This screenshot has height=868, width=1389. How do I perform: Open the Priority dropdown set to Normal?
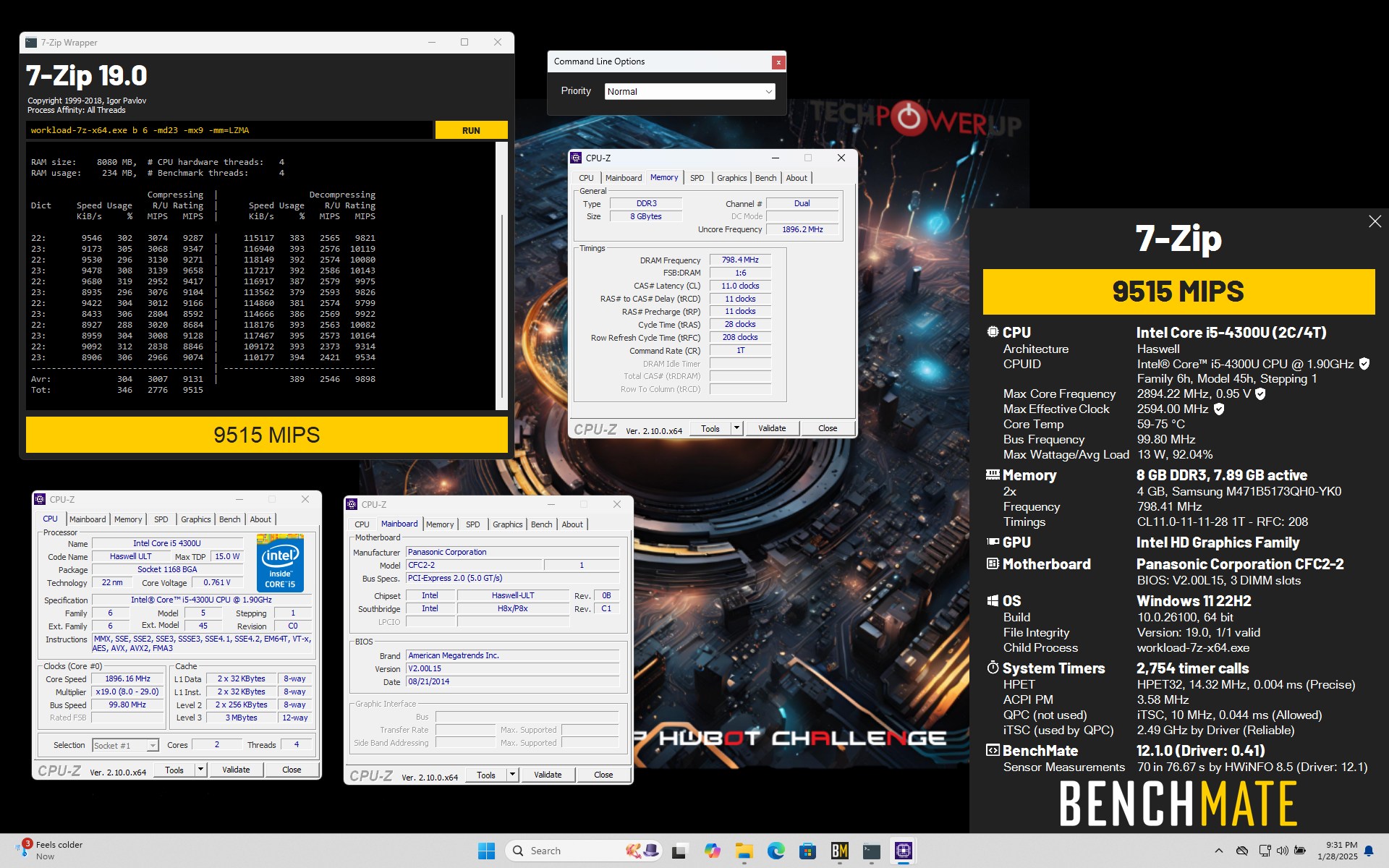pyautogui.click(x=689, y=91)
